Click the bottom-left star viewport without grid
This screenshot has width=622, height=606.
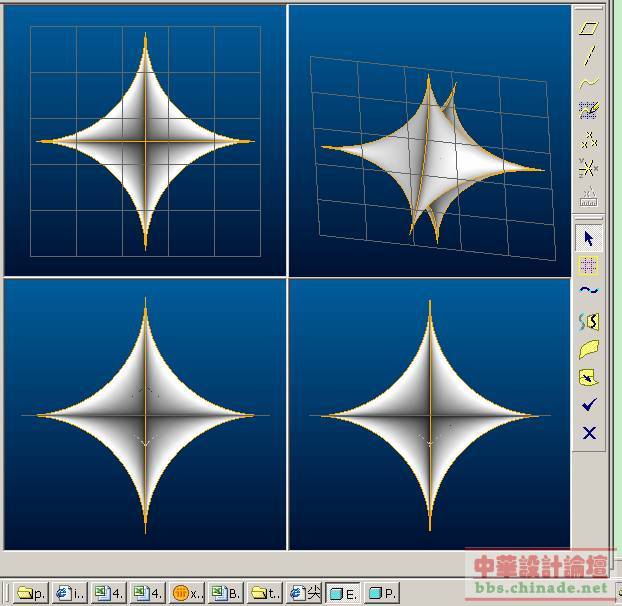click(x=145, y=414)
